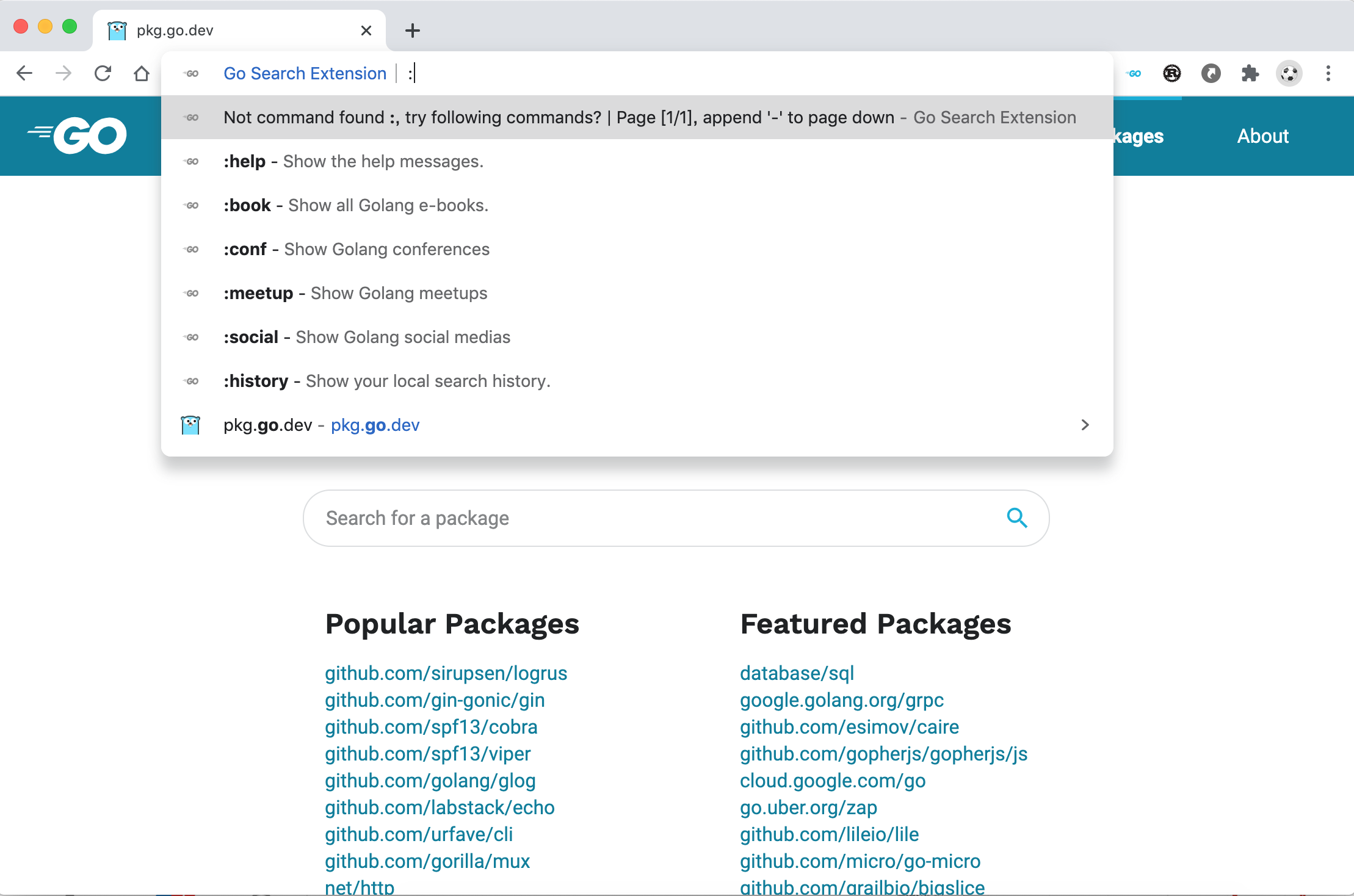The image size is (1354, 896).
Task: Go forward to the next page
Action: tap(63, 74)
